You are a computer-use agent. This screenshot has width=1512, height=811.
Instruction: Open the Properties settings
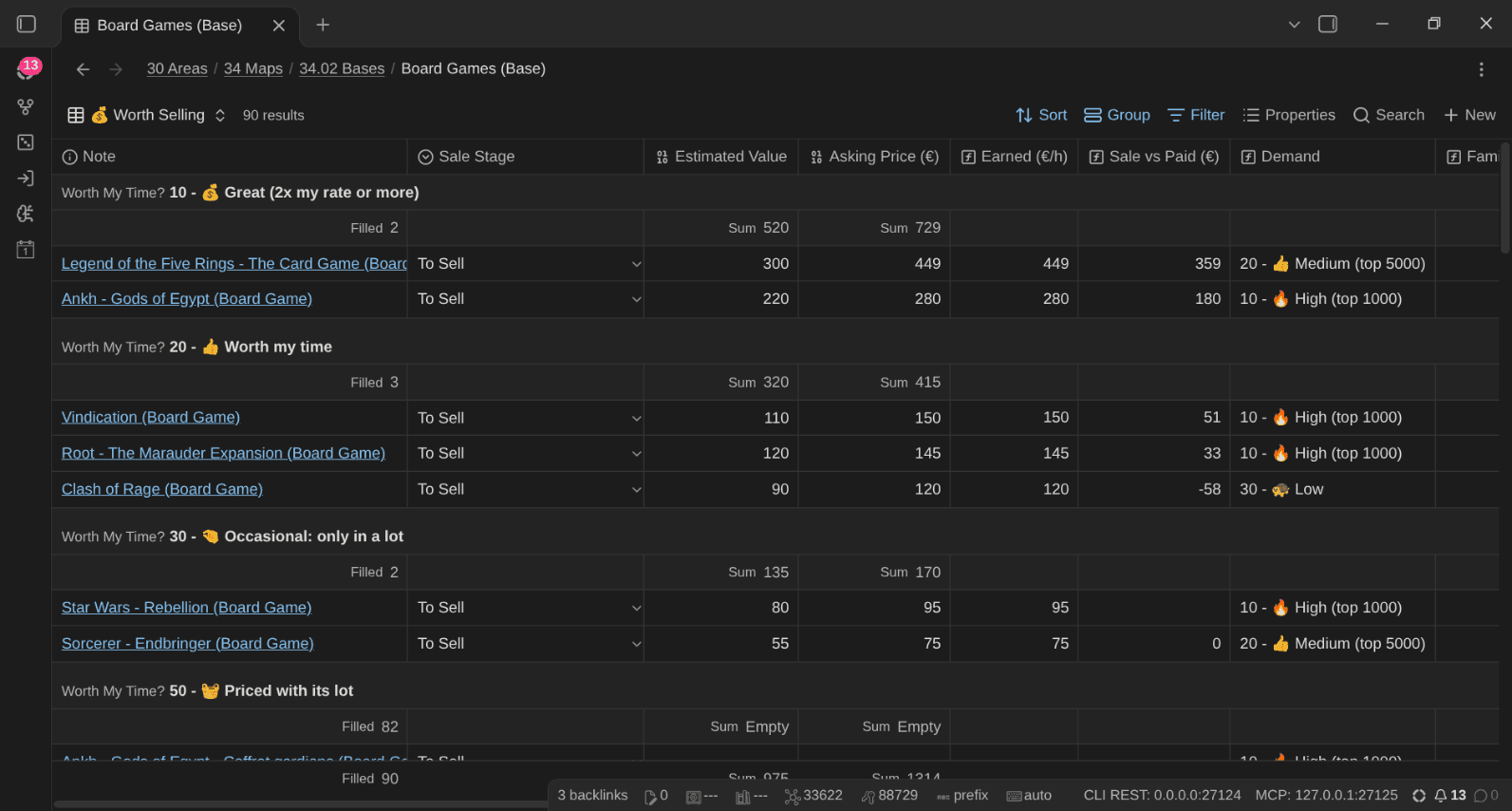1289,115
